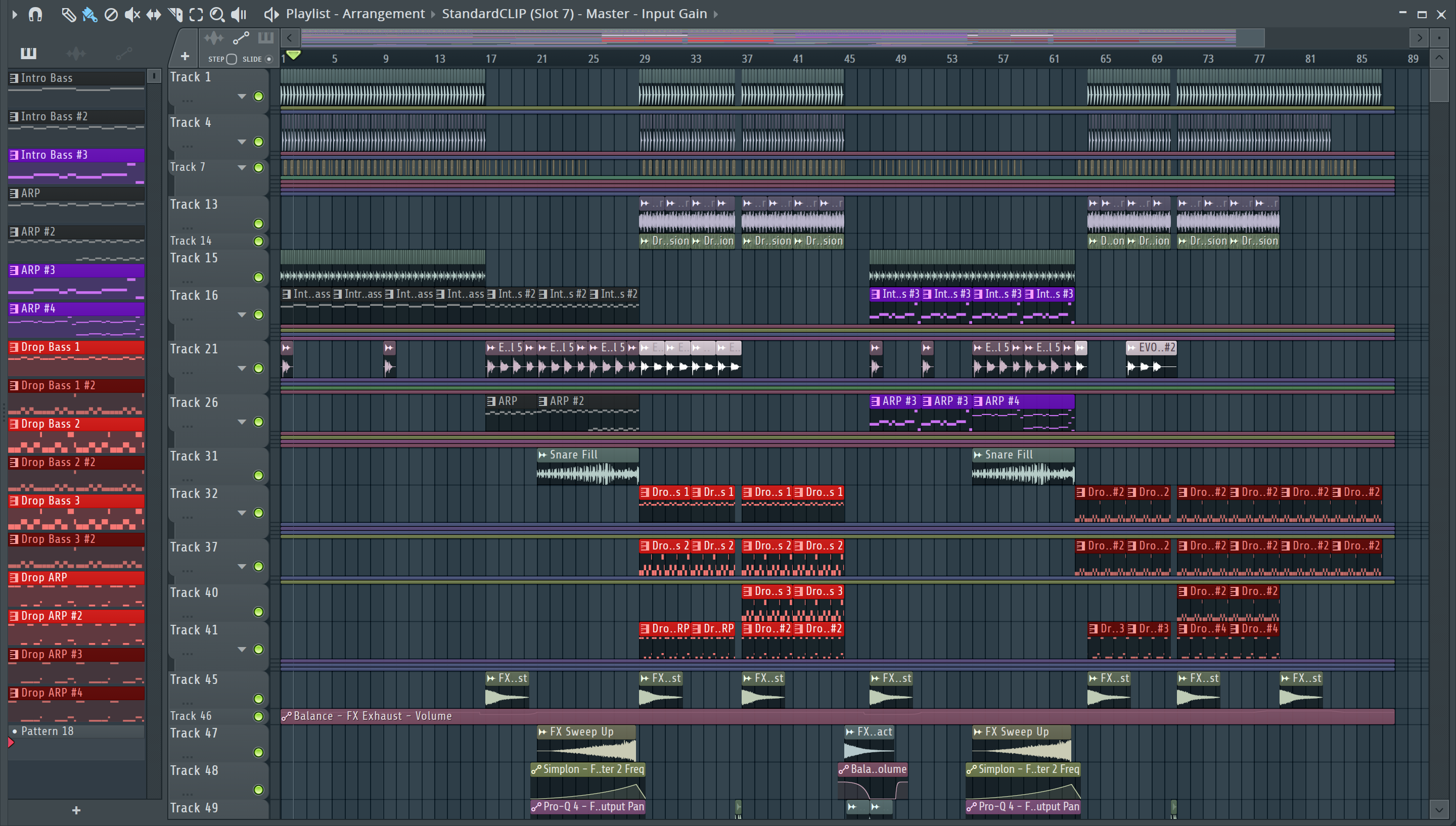Show automation clips in the picker panel
Screen dimensions: 1456x826
point(124,53)
